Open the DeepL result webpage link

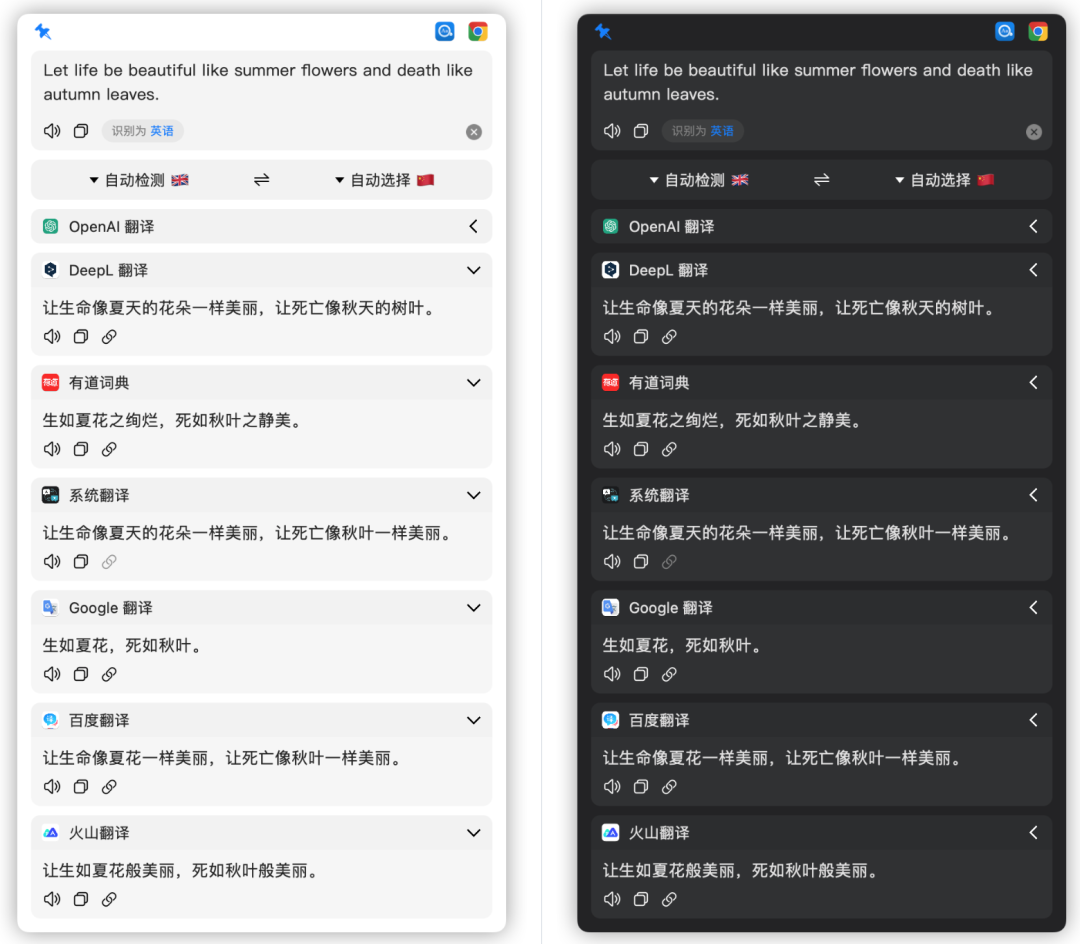[x=109, y=337]
